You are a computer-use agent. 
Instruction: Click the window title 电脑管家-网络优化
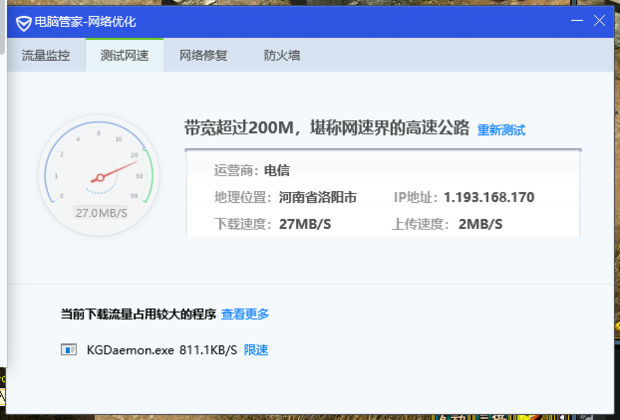pyautogui.click(x=85, y=22)
